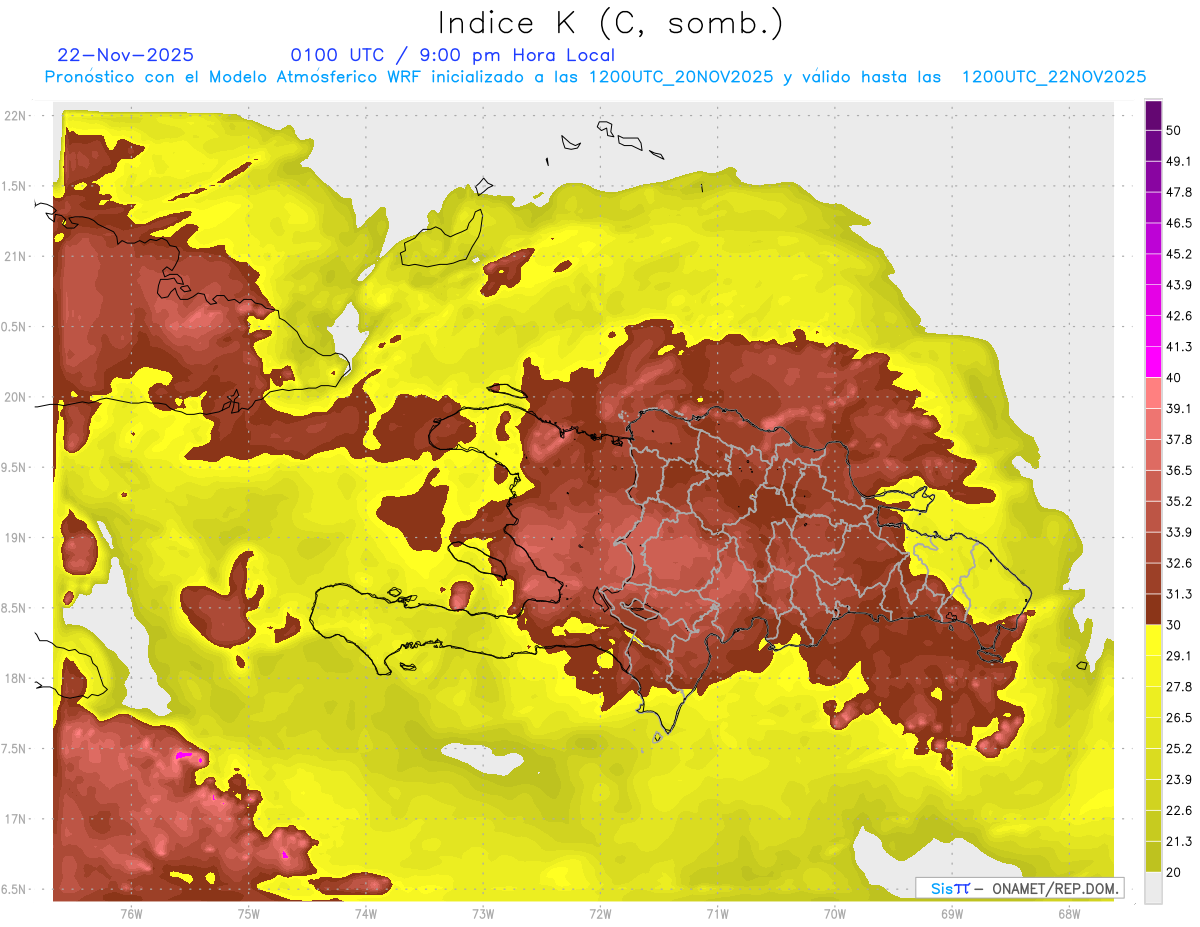The height and width of the screenshot is (927, 1200).
Task: Click the colorbar label '46.5'
Action: pos(1178,223)
